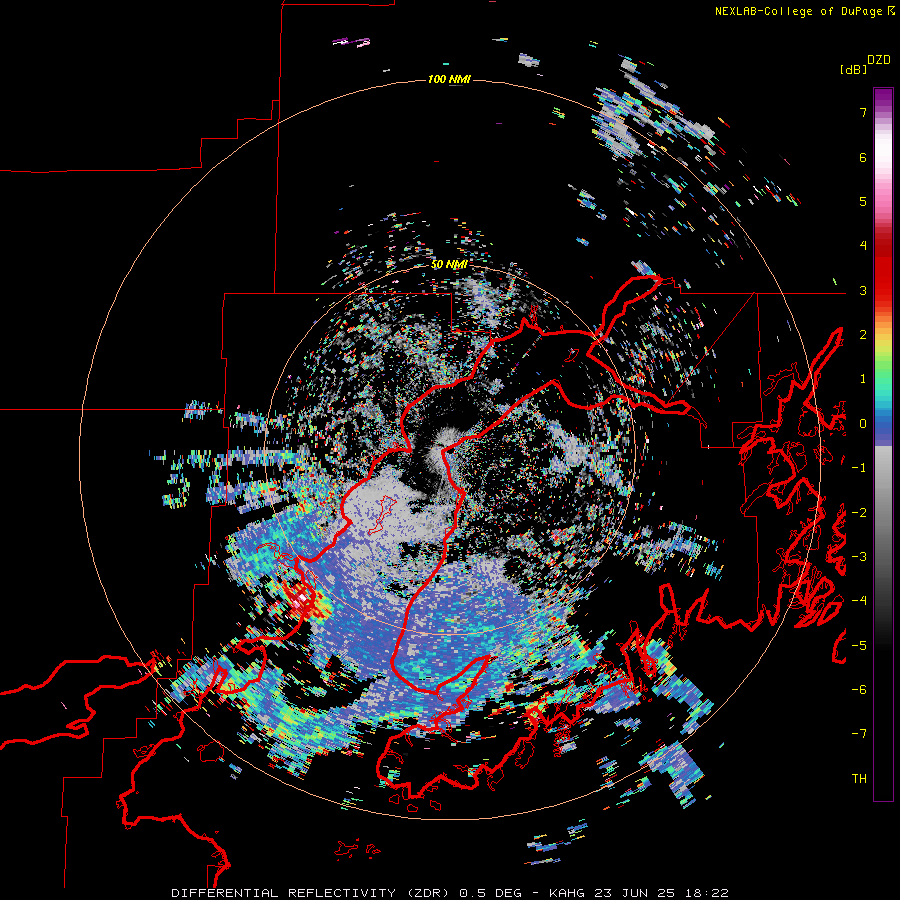The height and width of the screenshot is (900, 900).
Task: Click the 7 value on color scale
Action: click(863, 112)
